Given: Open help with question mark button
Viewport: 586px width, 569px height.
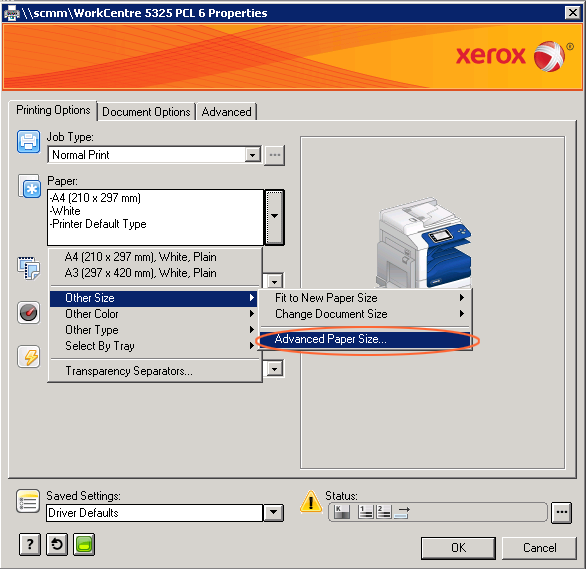Looking at the screenshot, I should tap(30, 544).
